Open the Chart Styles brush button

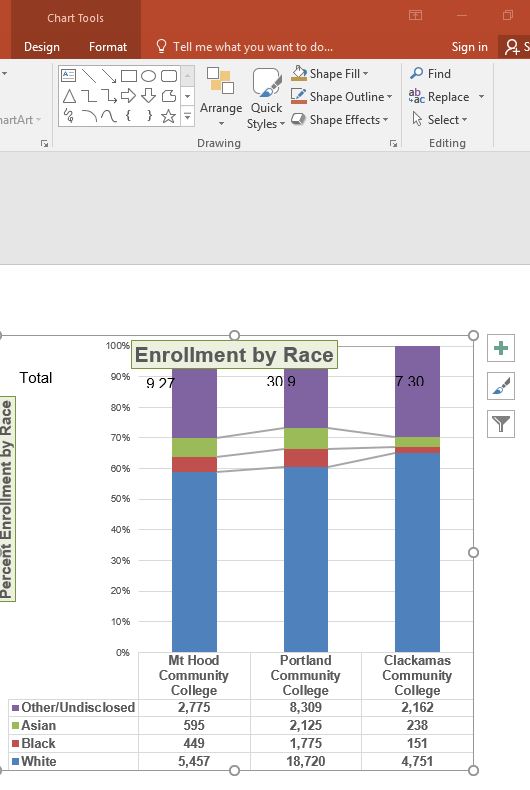click(x=501, y=386)
